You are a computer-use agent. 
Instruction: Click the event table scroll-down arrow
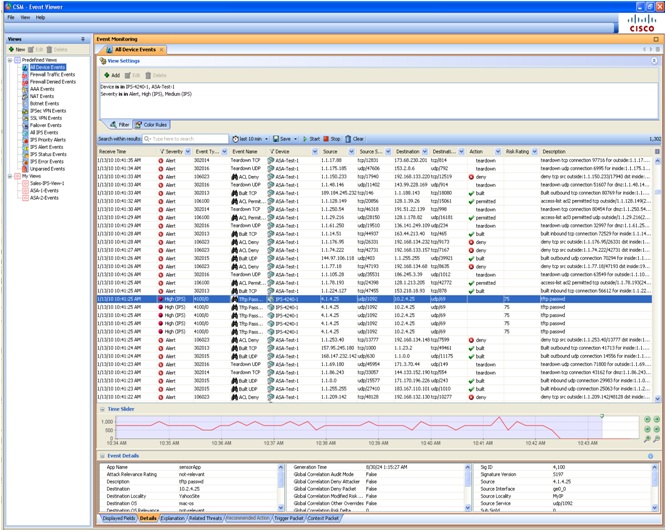658,398
